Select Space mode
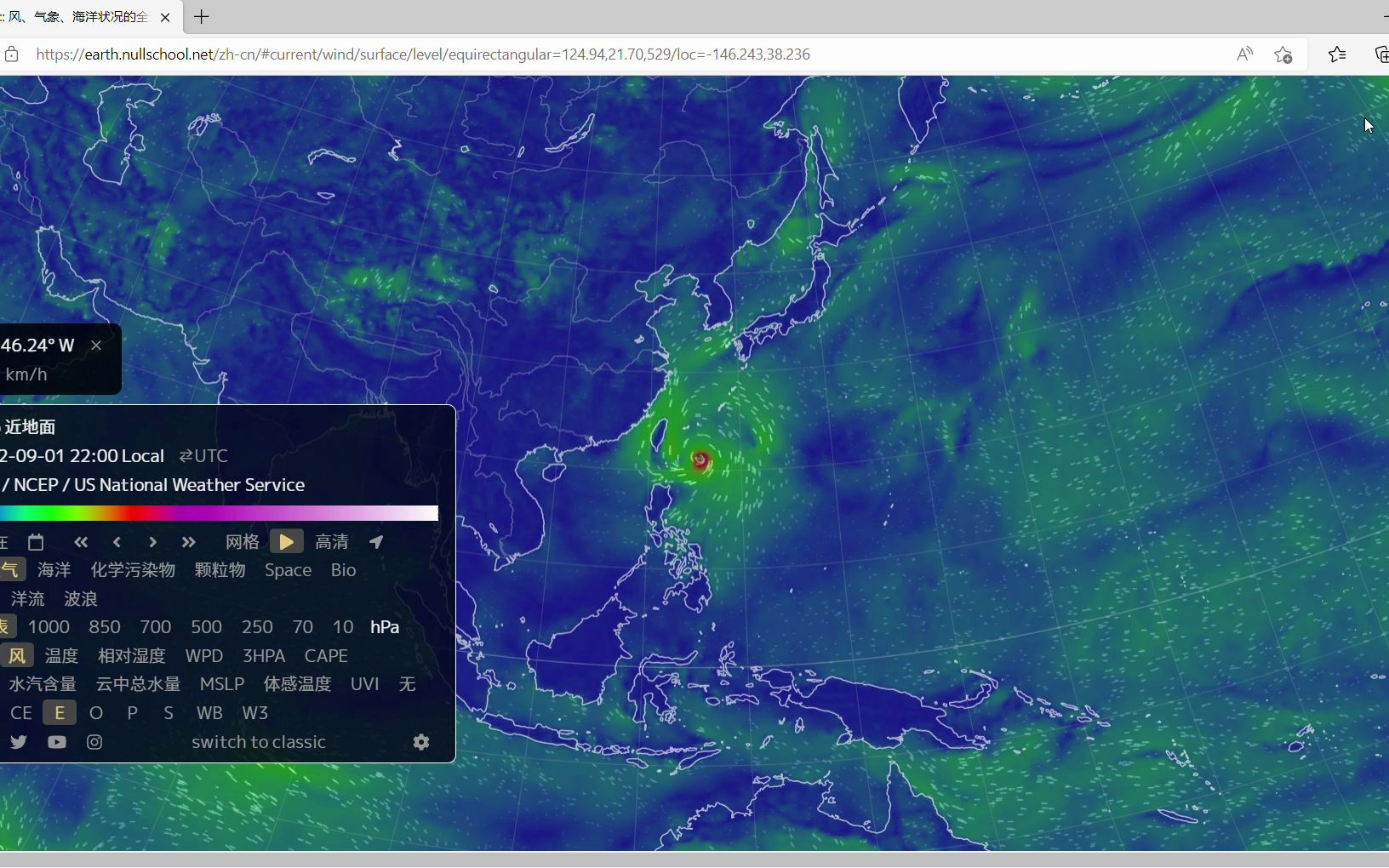This screenshot has height=868, width=1389. coord(288,570)
